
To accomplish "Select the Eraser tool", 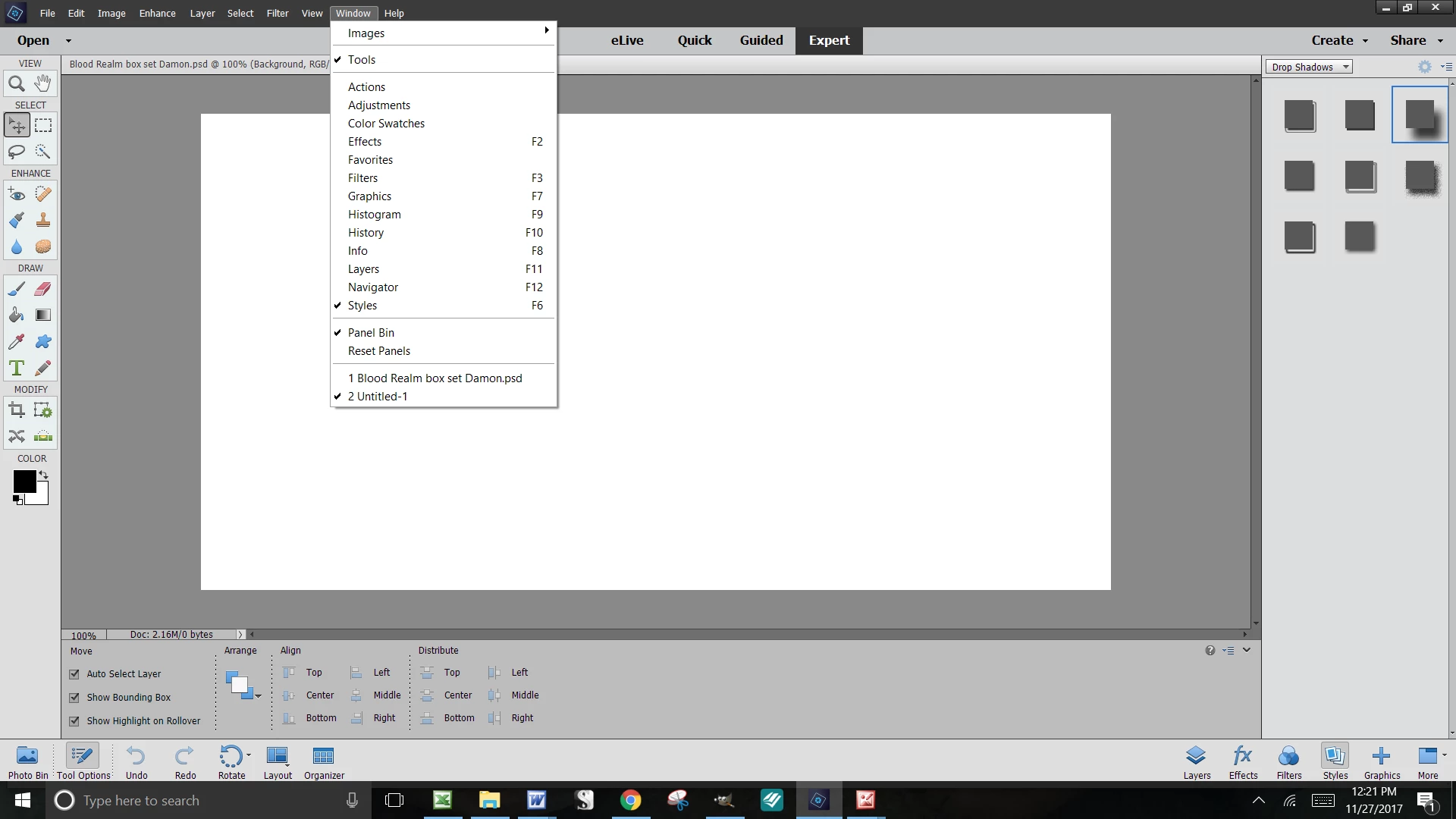I will 43,289.
